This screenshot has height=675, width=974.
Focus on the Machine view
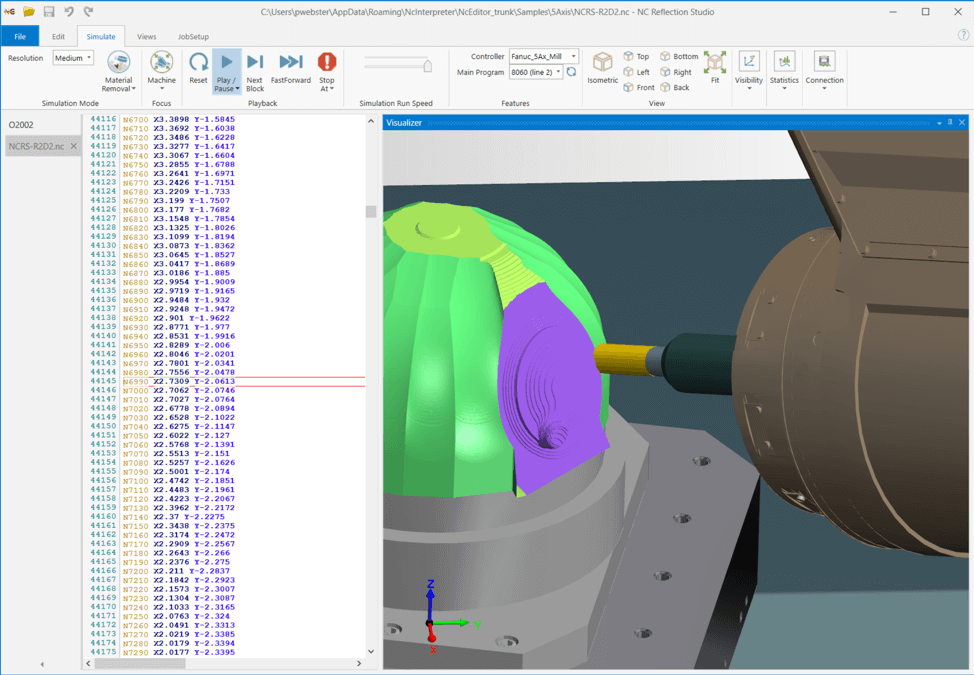161,63
